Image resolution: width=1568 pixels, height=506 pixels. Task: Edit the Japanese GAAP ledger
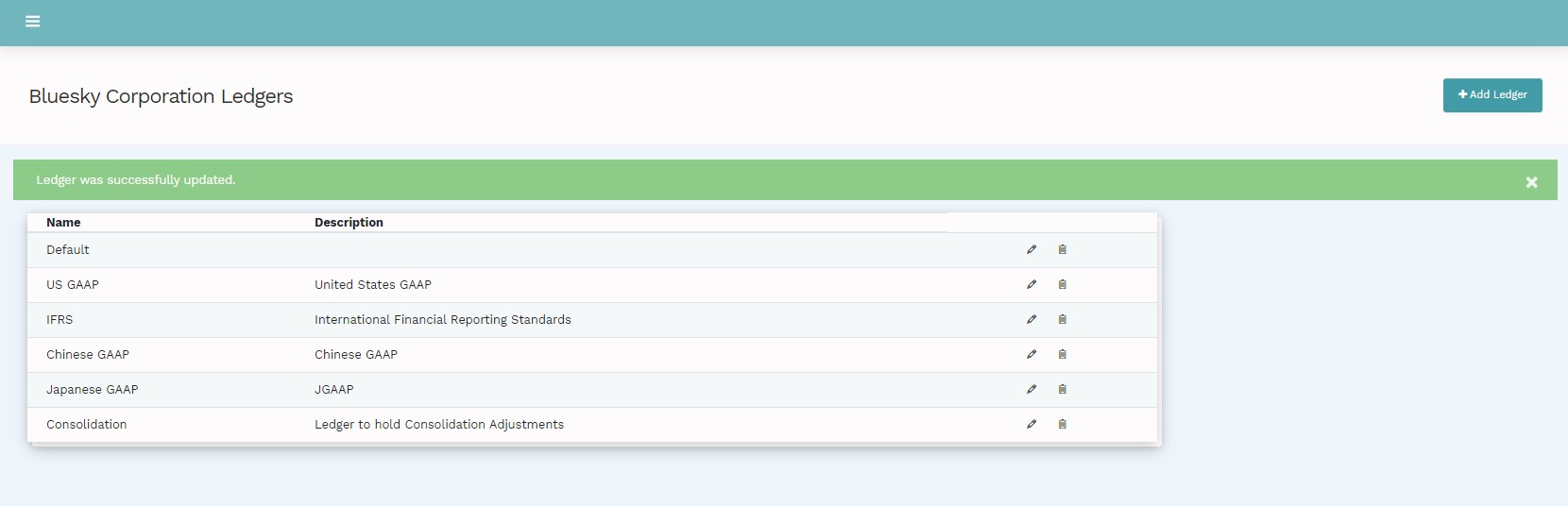pos(1031,390)
